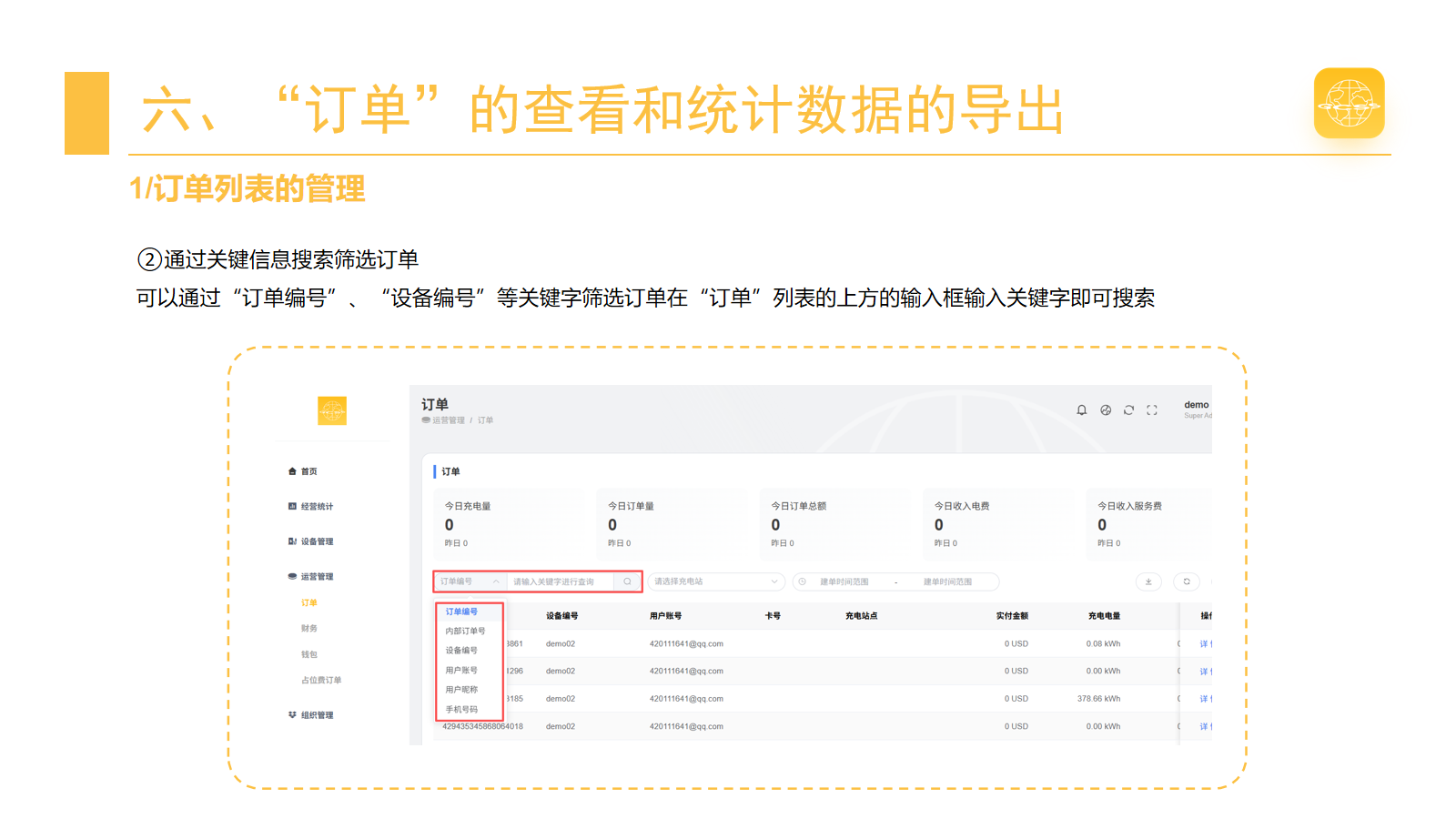Click the header refresh page icon
The width and height of the screenshot is (1456, 819).
click(1128, 410)
